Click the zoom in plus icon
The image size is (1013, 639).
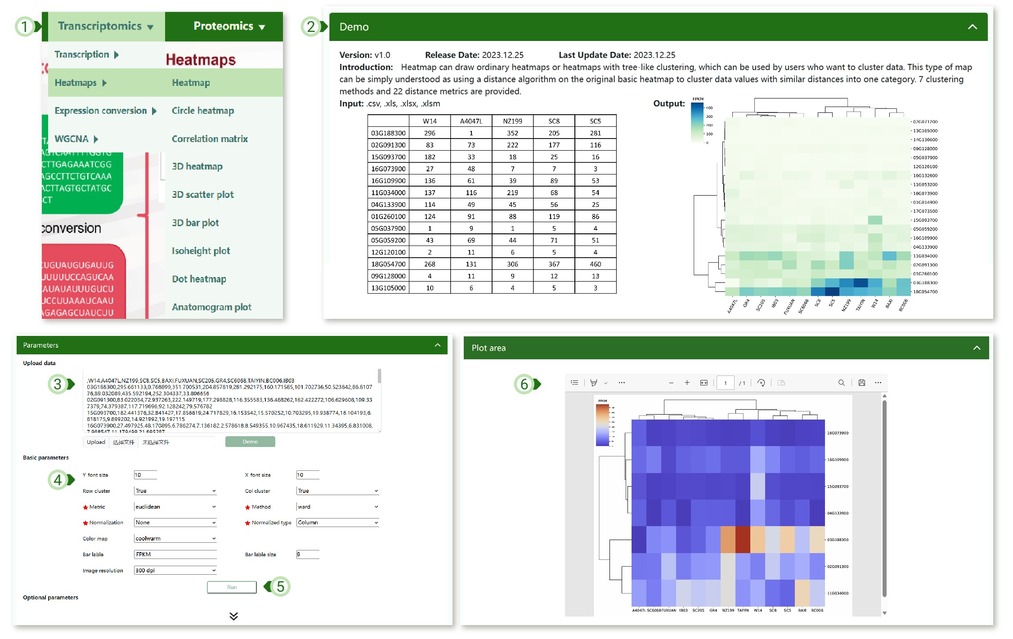[x=687, y=382]
